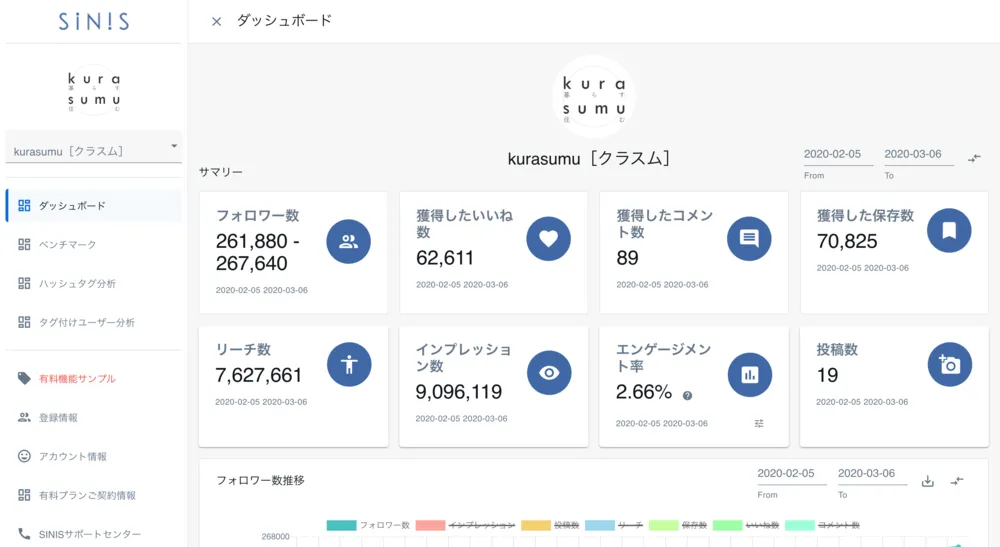The image size is (1000, 547).
Task: Click the help question mark beside 2.66%
Action: (688, 396)
